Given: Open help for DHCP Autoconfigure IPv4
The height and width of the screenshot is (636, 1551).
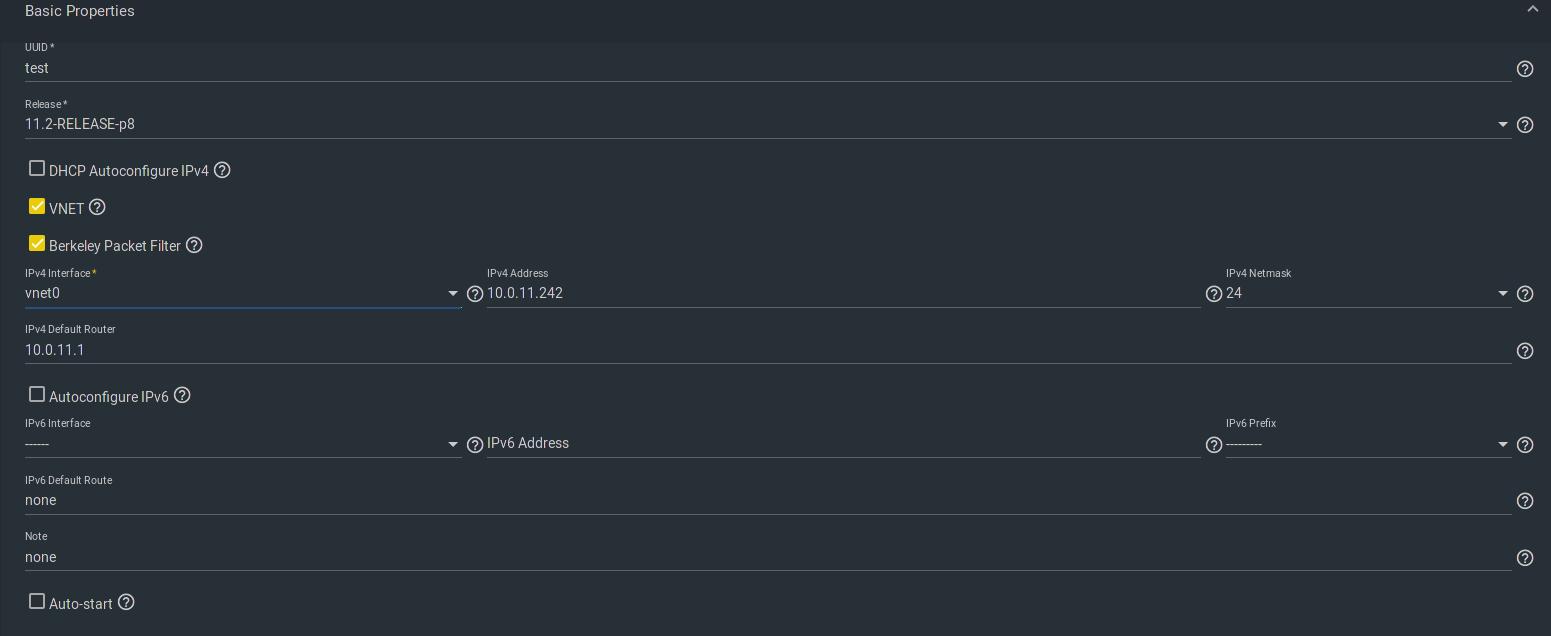Looking at the screenshot, I should 223,171.
